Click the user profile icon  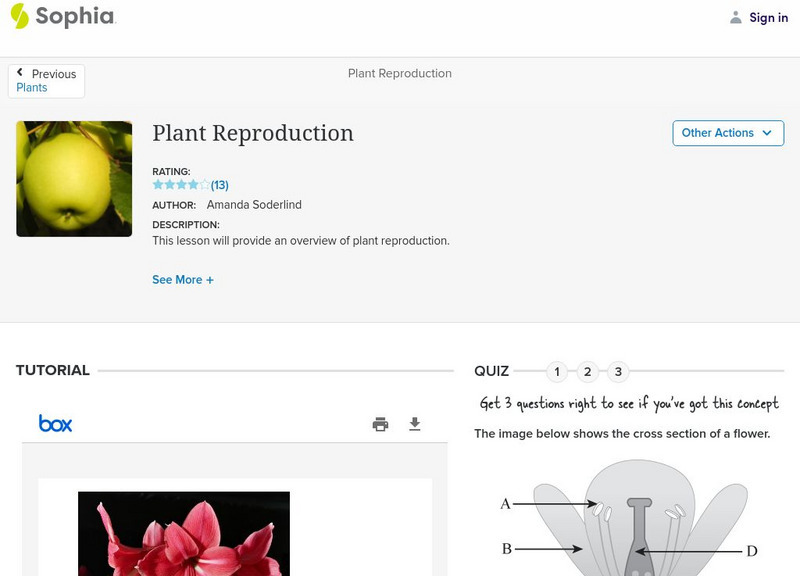736,17
